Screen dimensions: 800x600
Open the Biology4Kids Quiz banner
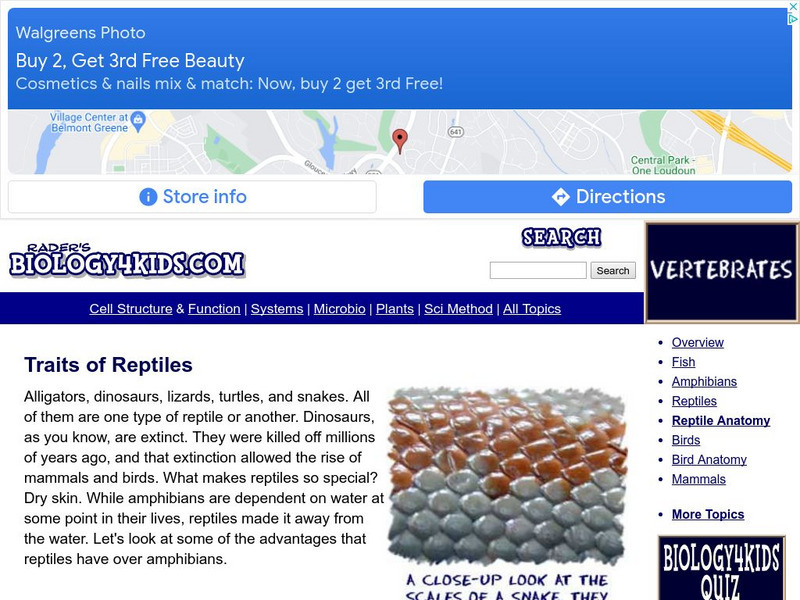(x=721, y=568)
